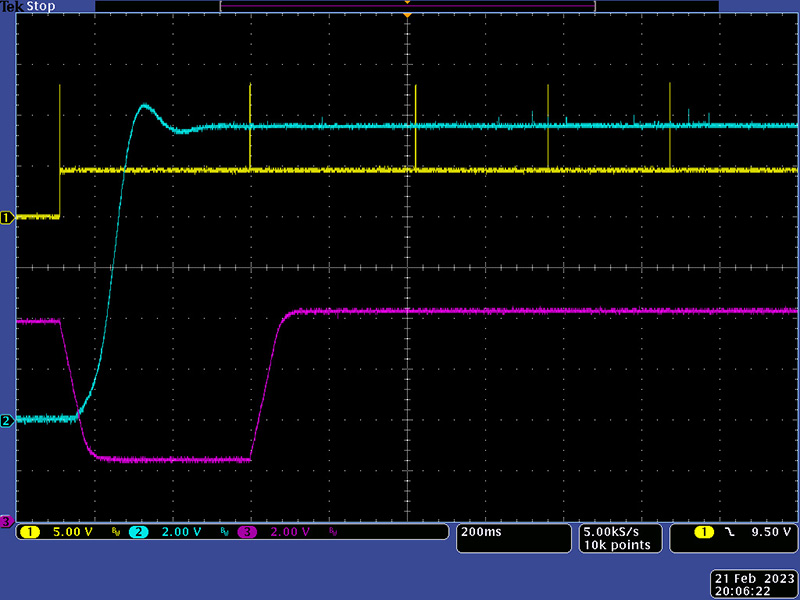This screenshot has height=600, width=800.
Task: Click the channel 1 5.00 V scale readout
Action: pyautogui.click(x=73, y=532)
